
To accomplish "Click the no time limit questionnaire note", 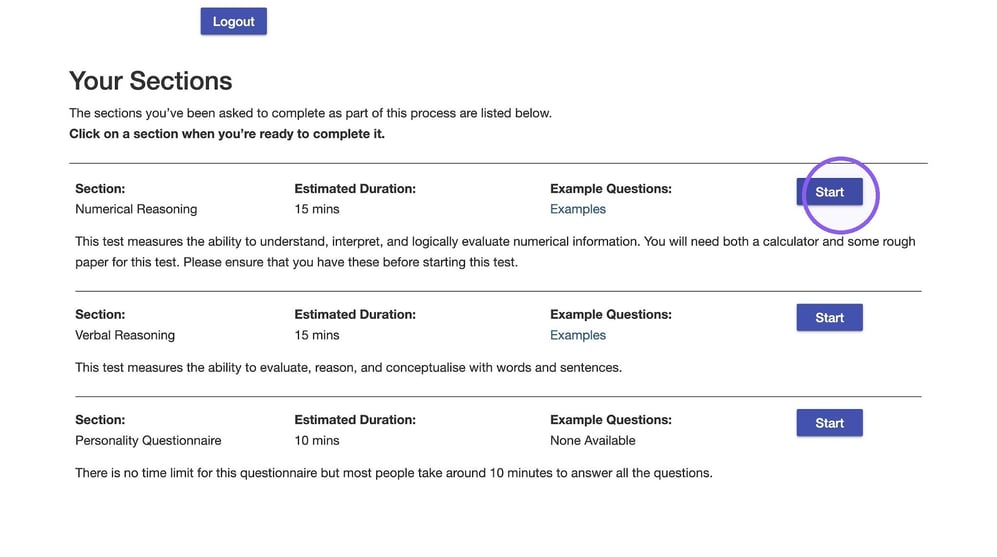I will click(x=394, y=473).
